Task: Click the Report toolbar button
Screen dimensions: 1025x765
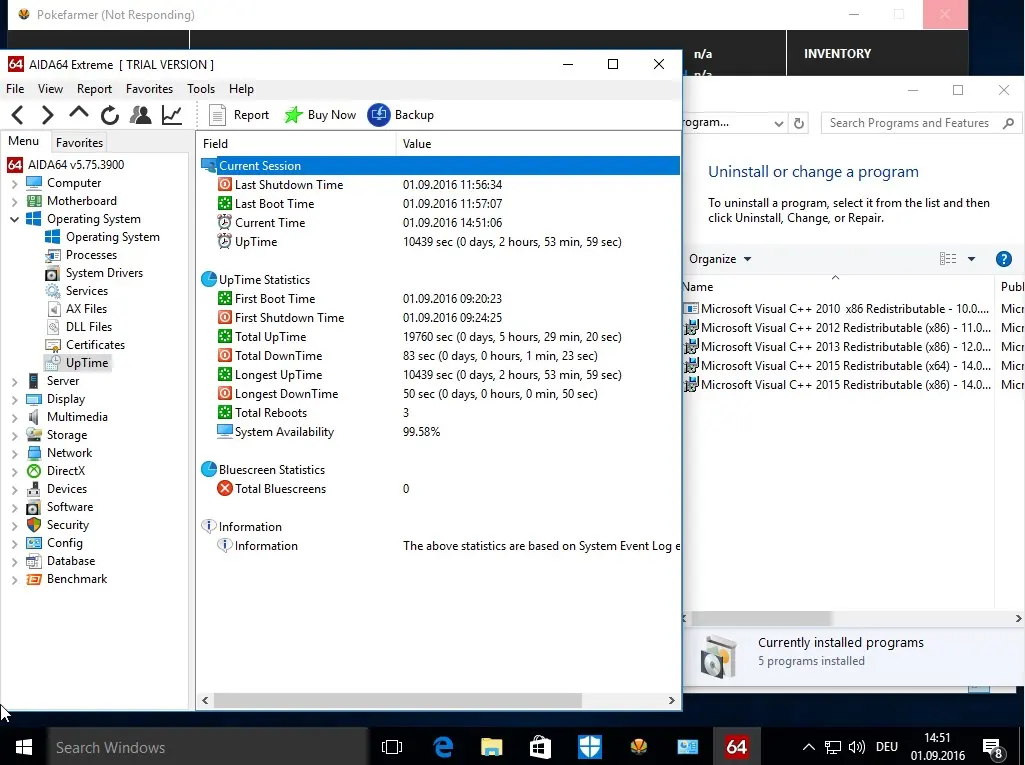Action: [239, 115]
